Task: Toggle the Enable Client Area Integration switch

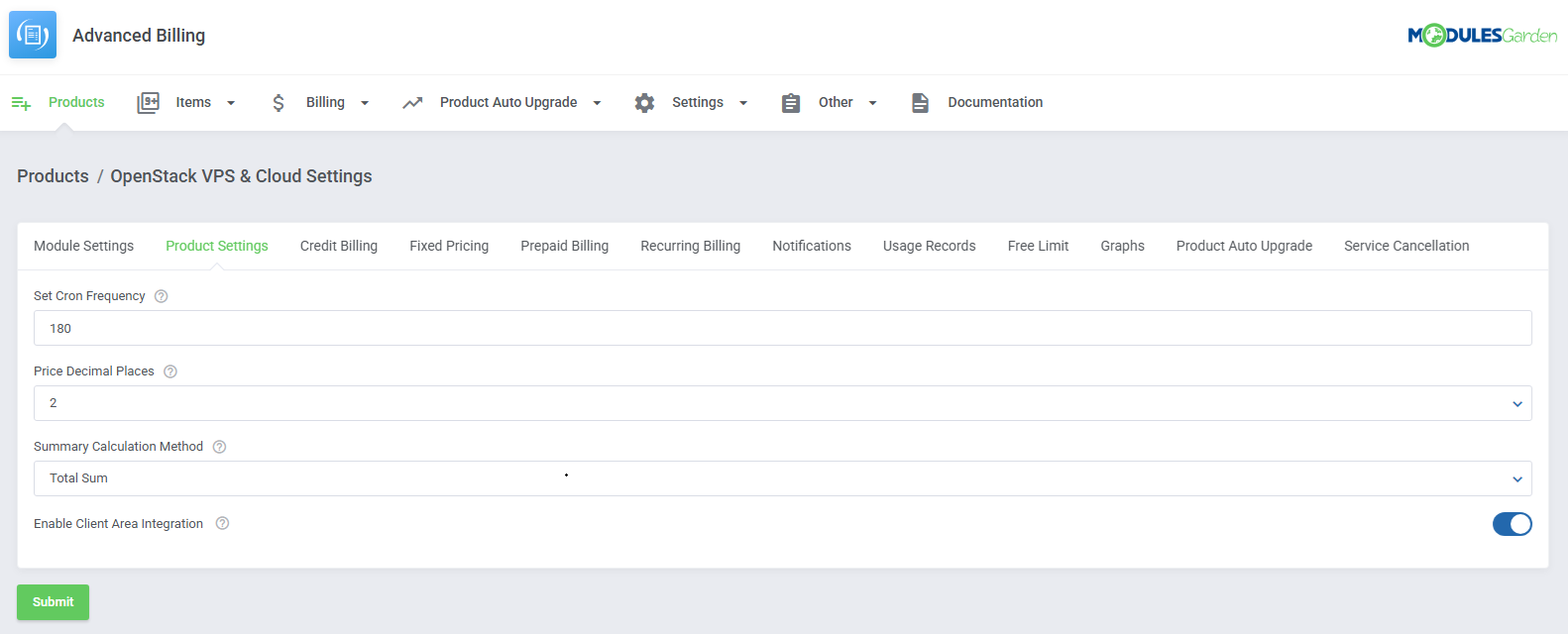Action: [x=1512, y=524]
